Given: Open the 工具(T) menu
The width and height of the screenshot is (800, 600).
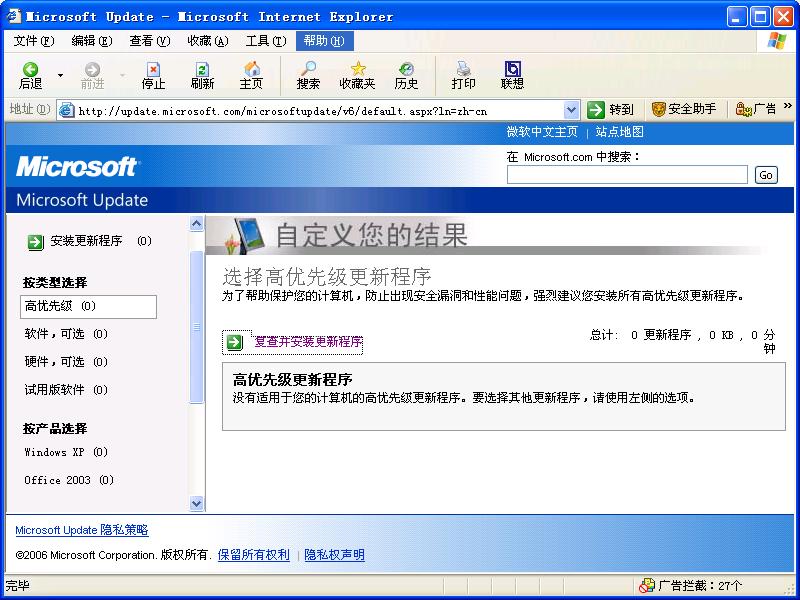Looking at the screenshot, I should click(266, 41).
